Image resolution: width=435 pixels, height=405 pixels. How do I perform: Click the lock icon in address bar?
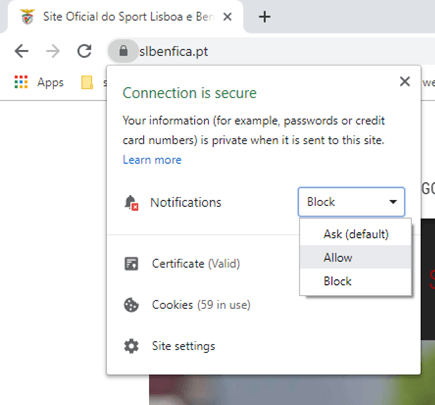pos(123,51)
